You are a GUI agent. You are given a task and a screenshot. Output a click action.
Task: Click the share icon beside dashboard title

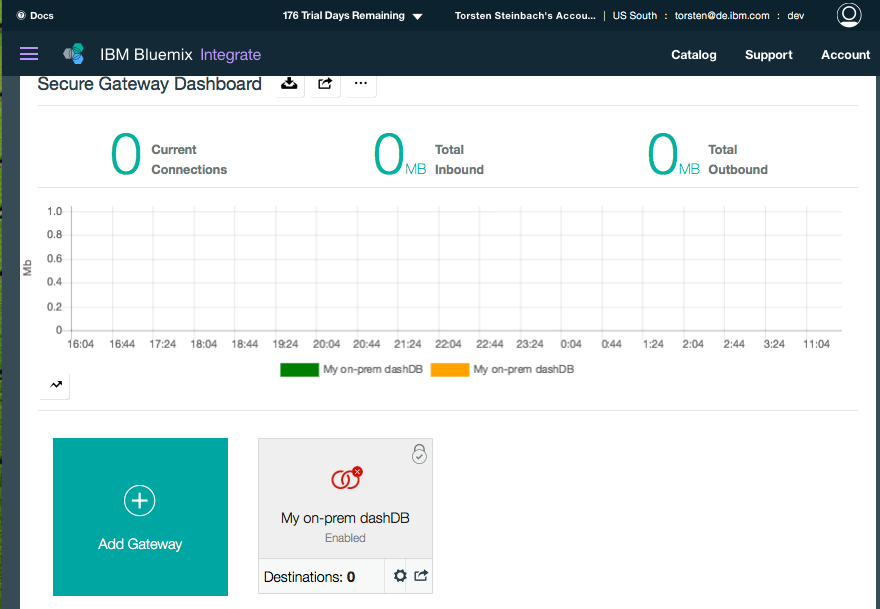(326, 84)
